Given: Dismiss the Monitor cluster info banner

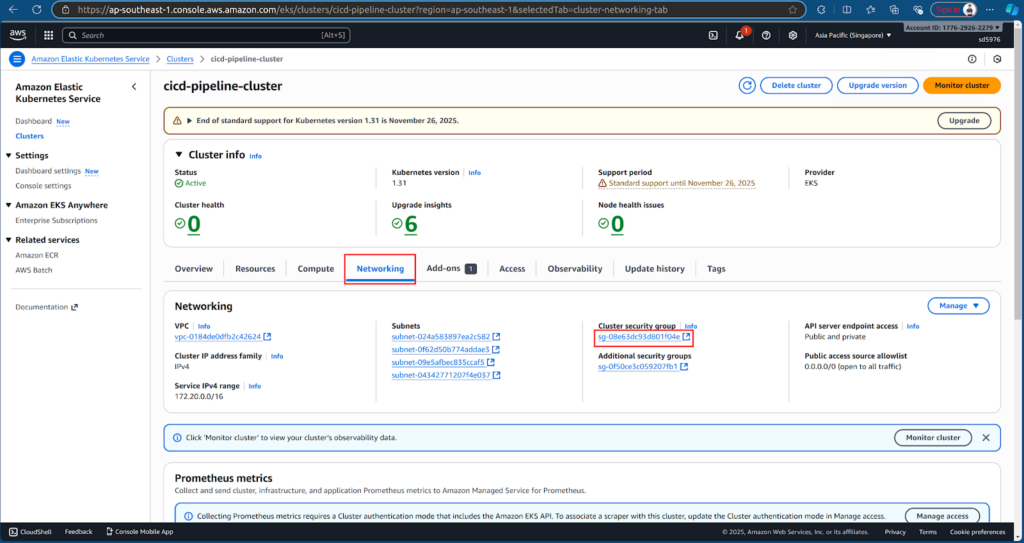Looking at the screenshot, I should (x=985, y=438).
